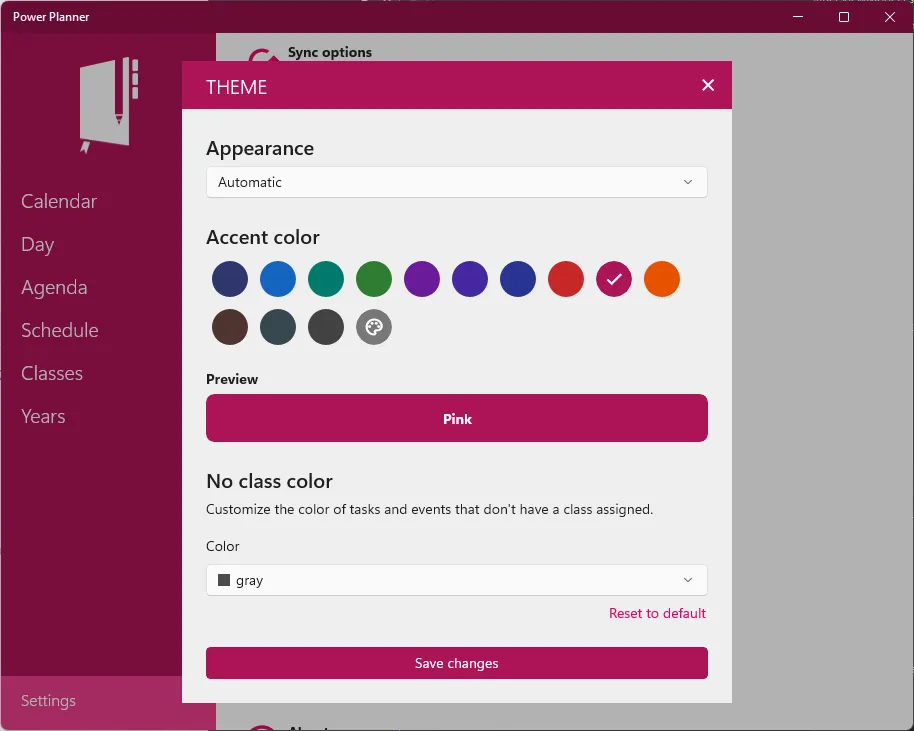The image size is (914, 731).
Task: Click the Pink preview button
Action: point(456,418)
